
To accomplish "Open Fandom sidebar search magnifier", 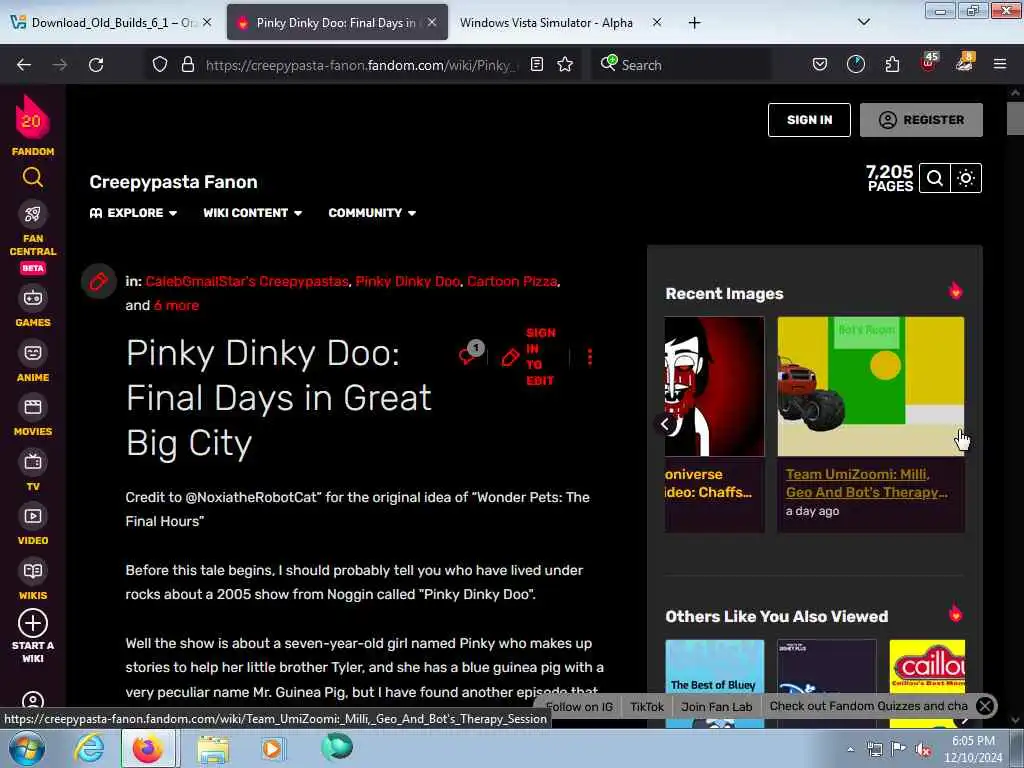I will pyautogui.click(x=33, y=177).
